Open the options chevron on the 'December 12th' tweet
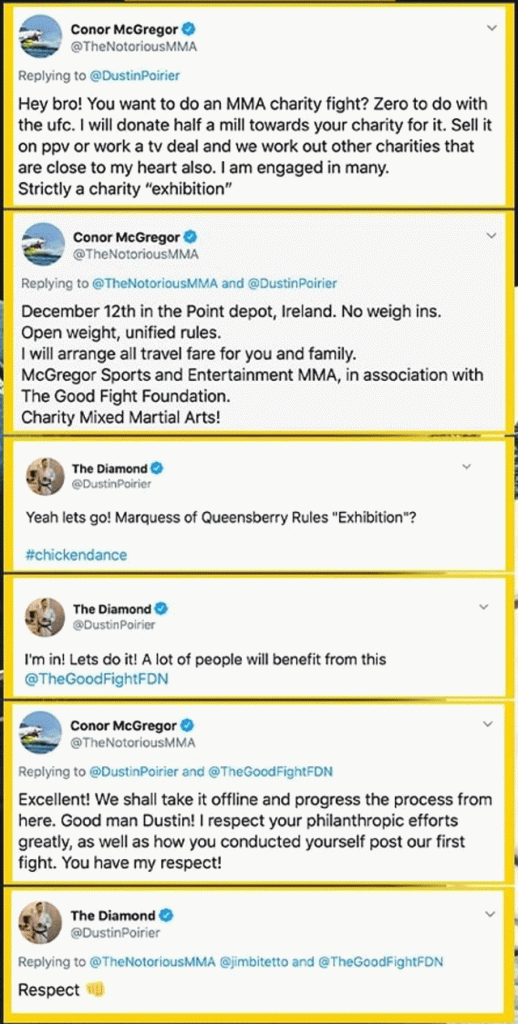 (493, 235)
